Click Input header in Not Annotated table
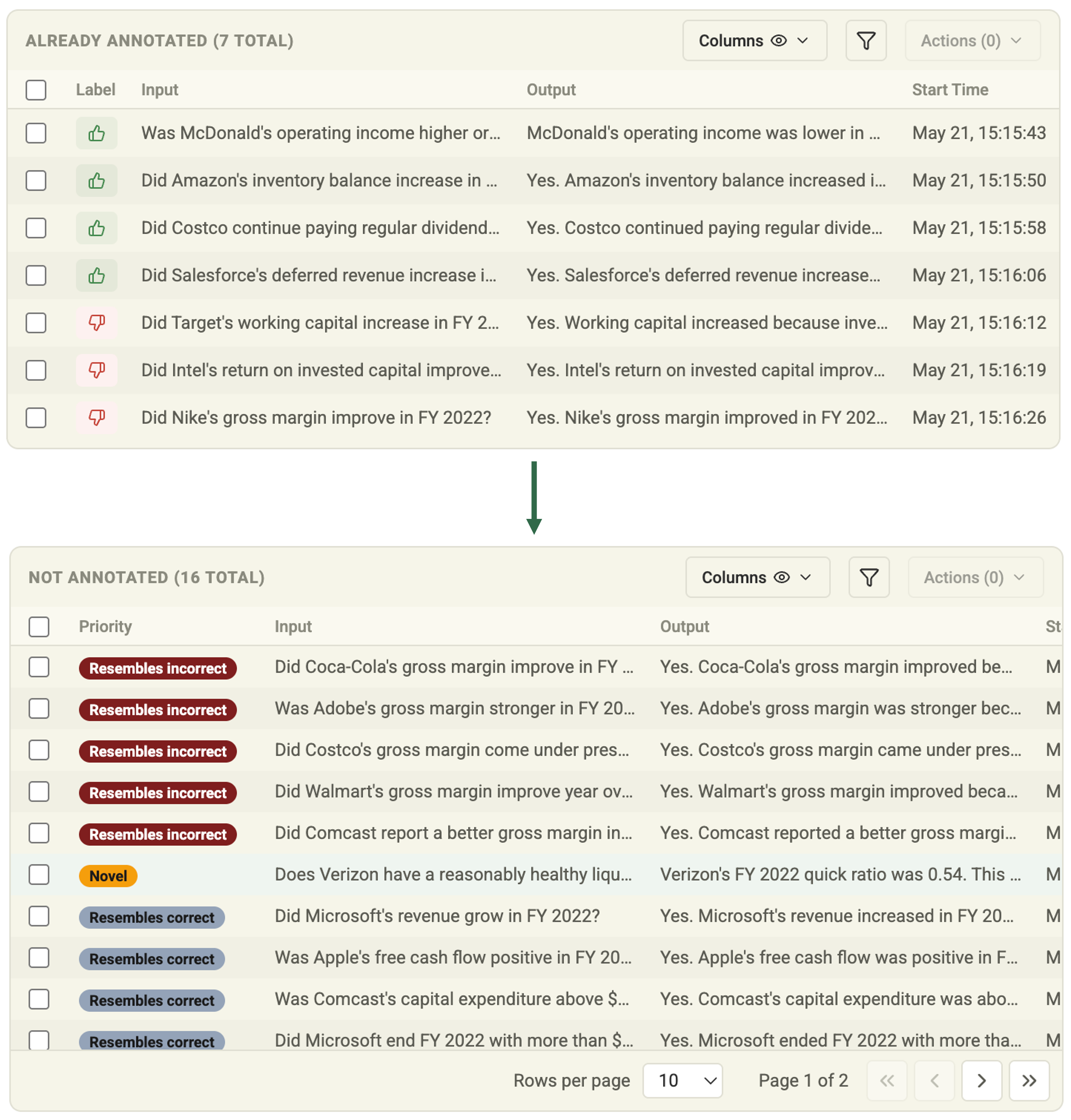1071x1120 pixels. point(293,627)
